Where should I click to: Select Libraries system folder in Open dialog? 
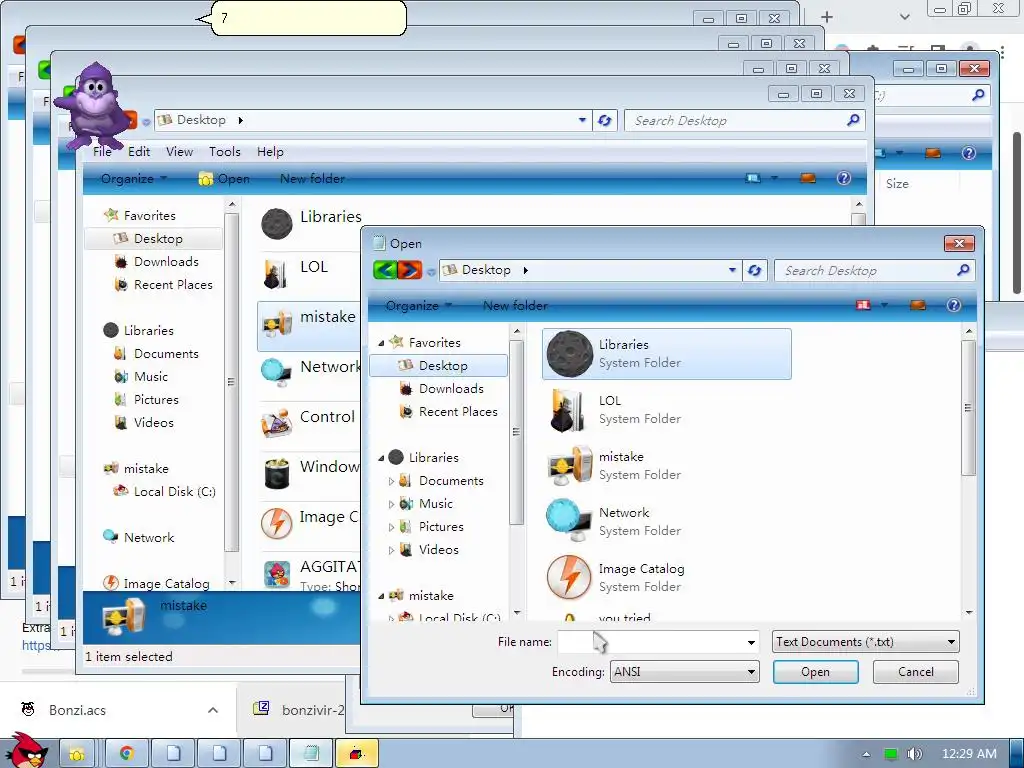tap(667, 353)
